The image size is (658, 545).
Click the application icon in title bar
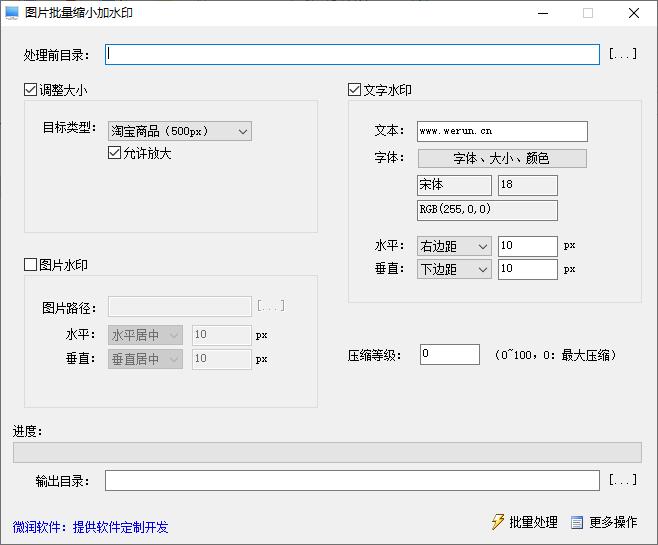[12, 13]
